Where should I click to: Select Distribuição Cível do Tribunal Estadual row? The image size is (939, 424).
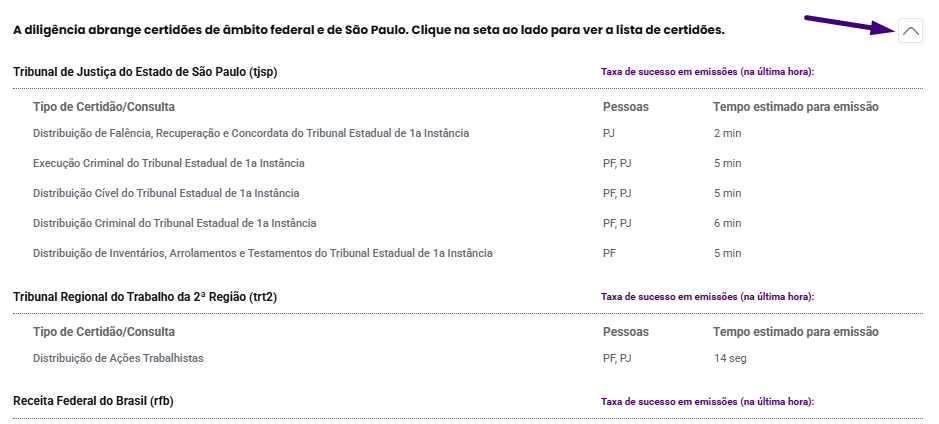[468, 193]
